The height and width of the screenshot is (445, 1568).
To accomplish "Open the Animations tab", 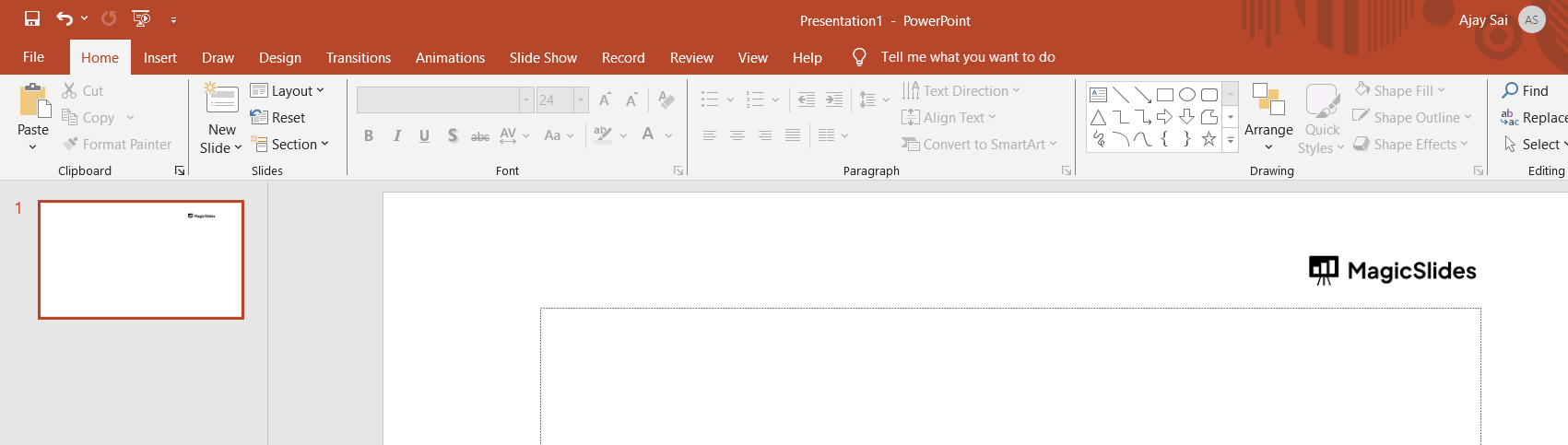I will (x=450, y=57).
